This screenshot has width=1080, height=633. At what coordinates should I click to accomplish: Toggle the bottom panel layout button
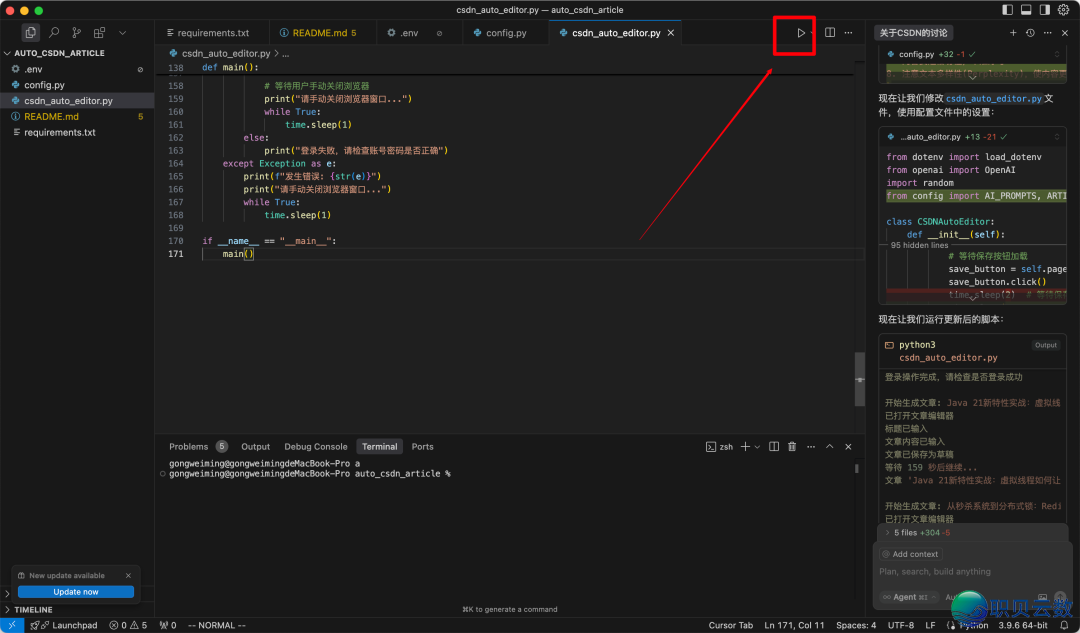click(x=1025, y=10)
